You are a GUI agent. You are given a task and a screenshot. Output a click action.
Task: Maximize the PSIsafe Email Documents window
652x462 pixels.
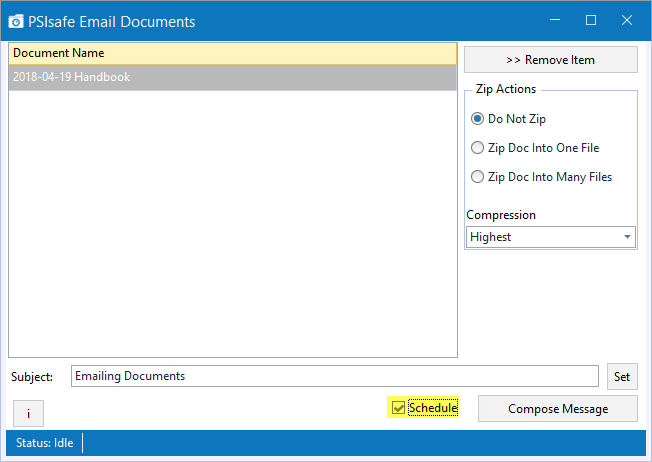[x=591, y=20]
